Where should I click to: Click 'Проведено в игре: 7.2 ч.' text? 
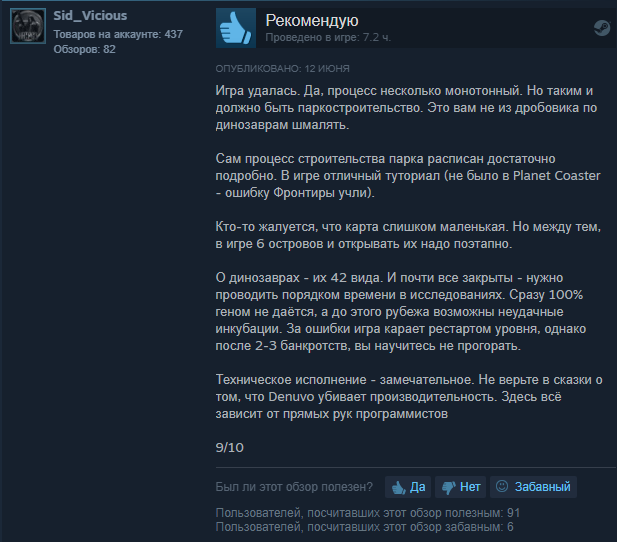coord(328,37)
